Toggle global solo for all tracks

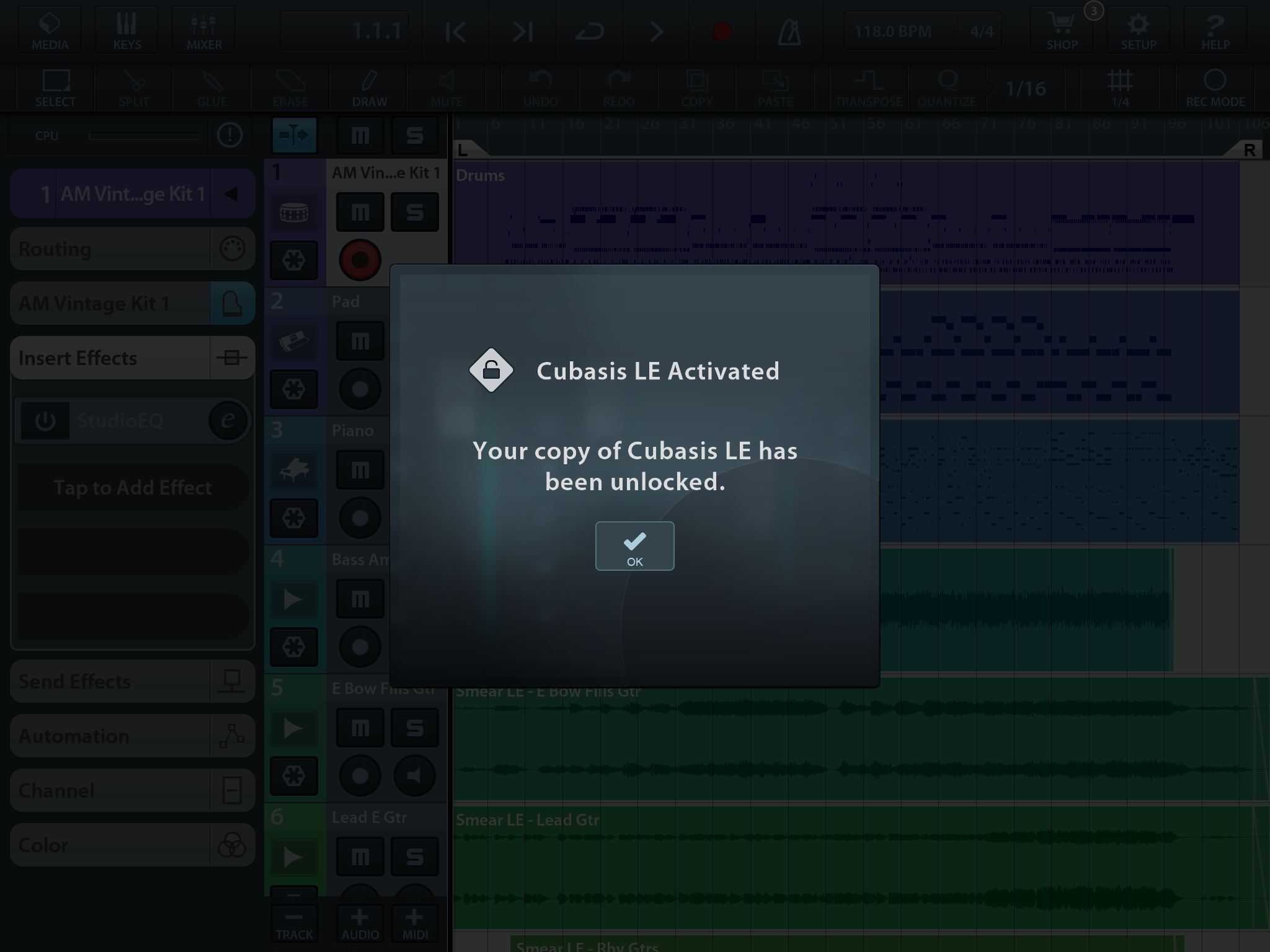(x=414, y=134)
